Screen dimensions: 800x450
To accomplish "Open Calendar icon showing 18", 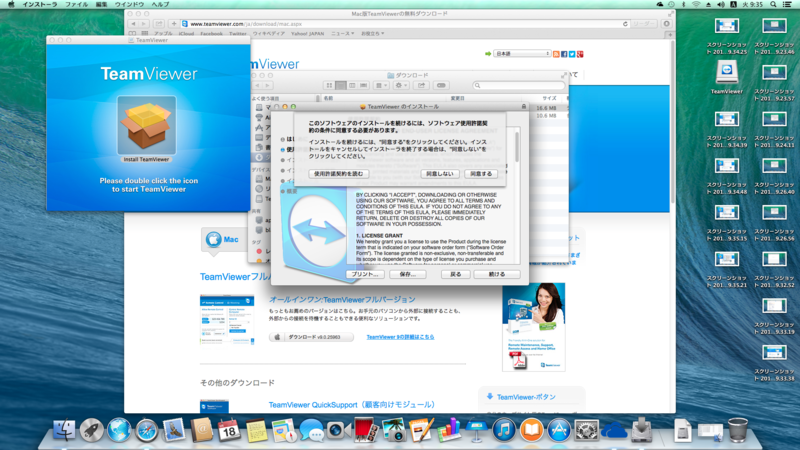I will (x=229, y=430).
